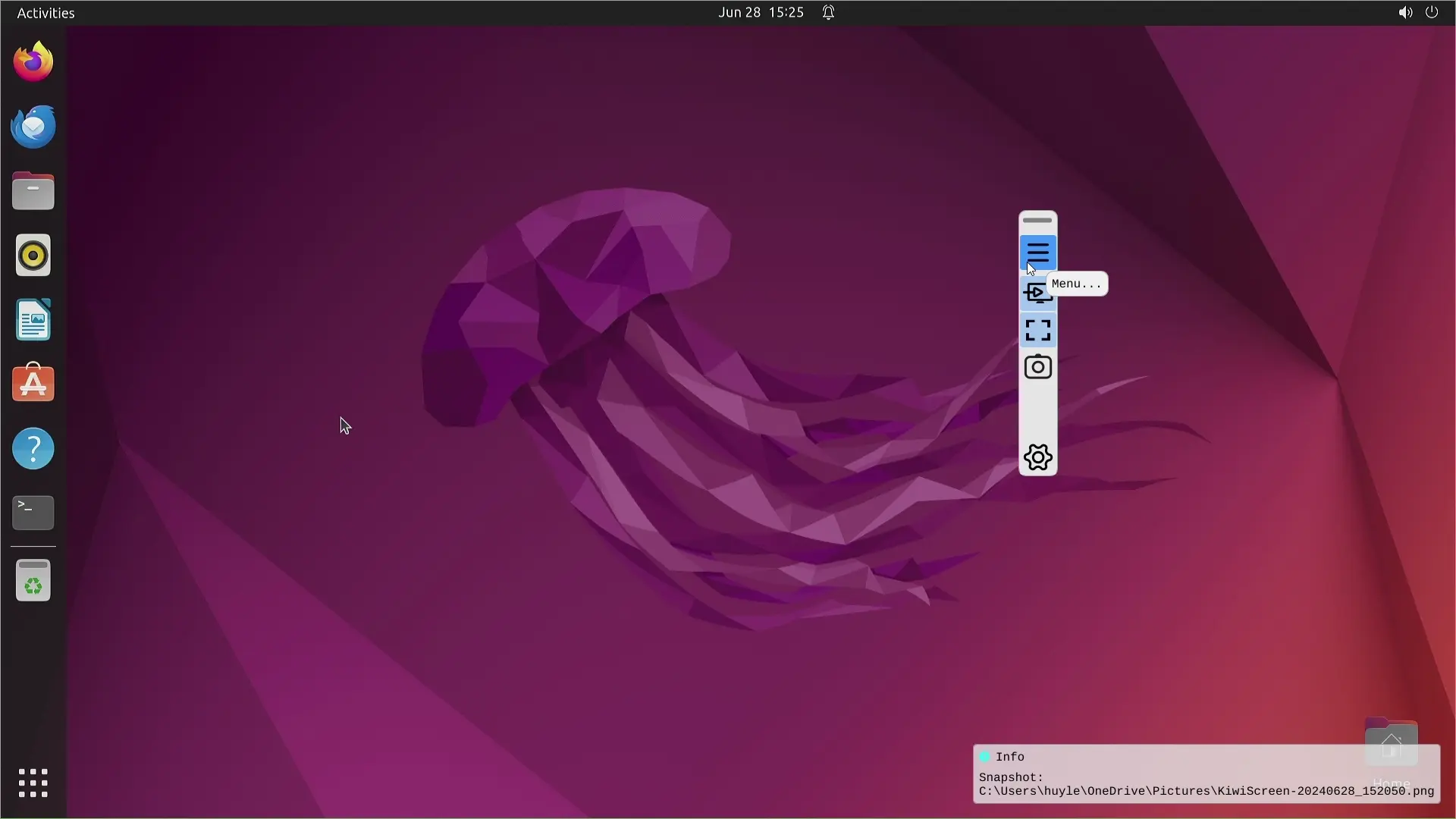Click the notification bell icon in top bar
Screen dimensions: 1456x819
click(828, 13)
